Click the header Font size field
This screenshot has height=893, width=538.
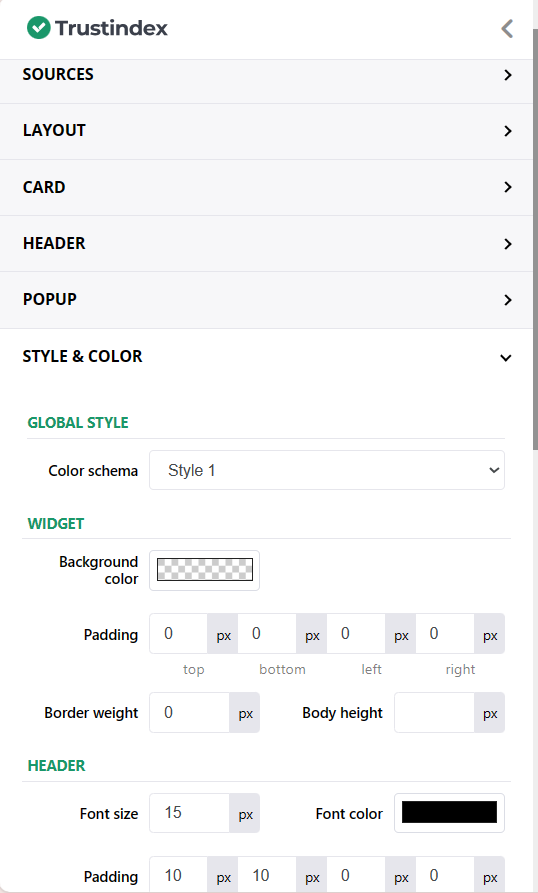190,813
